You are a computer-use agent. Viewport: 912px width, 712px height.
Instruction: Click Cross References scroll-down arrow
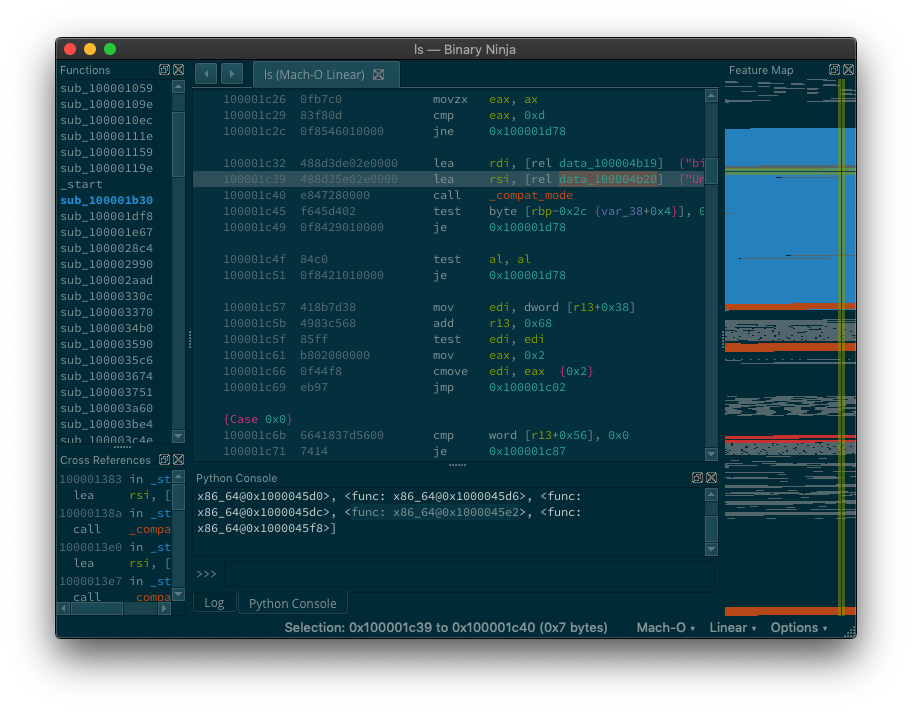click(x=179, y=594)
